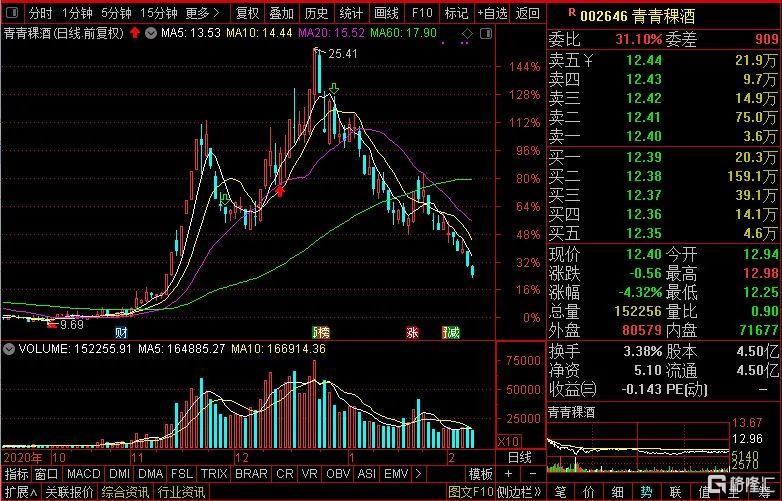Open the 综合资讯 tab
This screenshot has width=782, height=501.
(125, 492)
